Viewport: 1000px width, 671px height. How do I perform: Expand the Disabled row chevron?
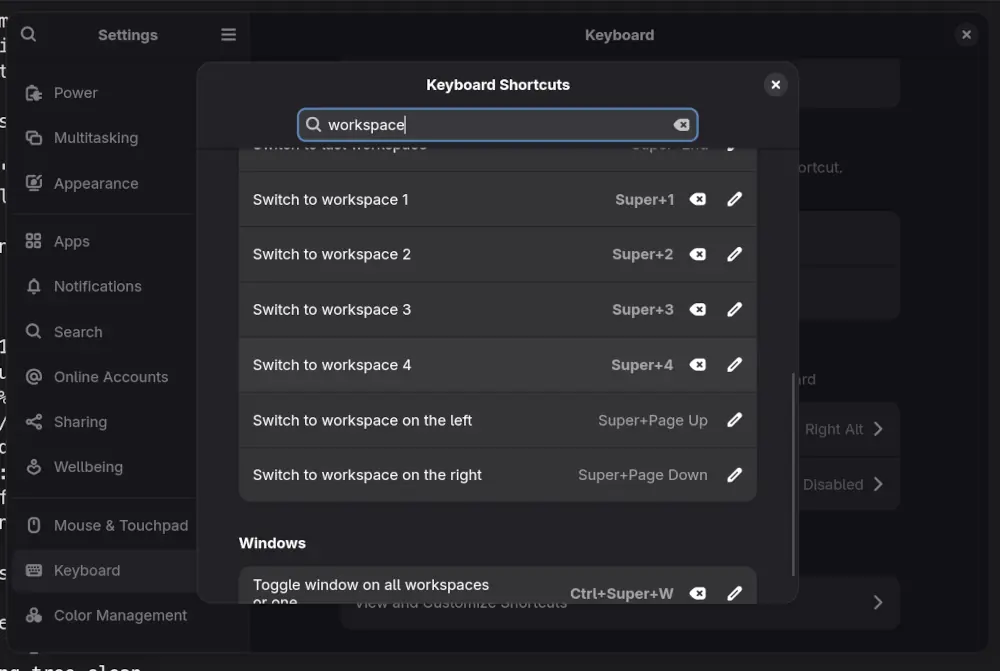click(878, 484)
